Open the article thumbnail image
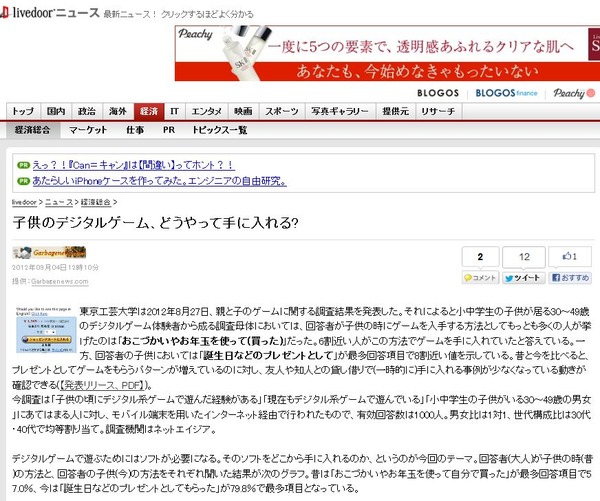 46,330
